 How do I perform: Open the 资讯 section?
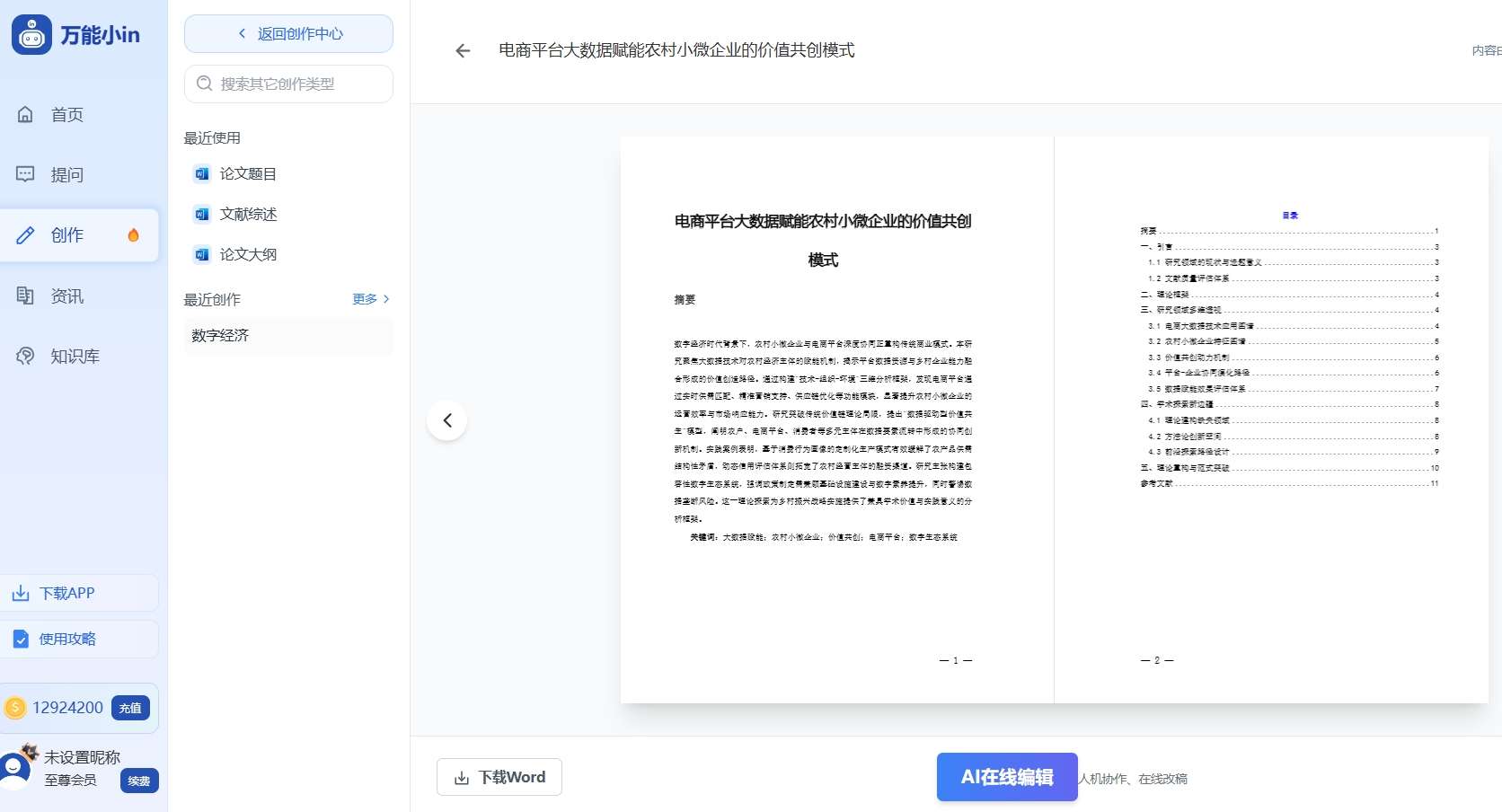point(25,296)
